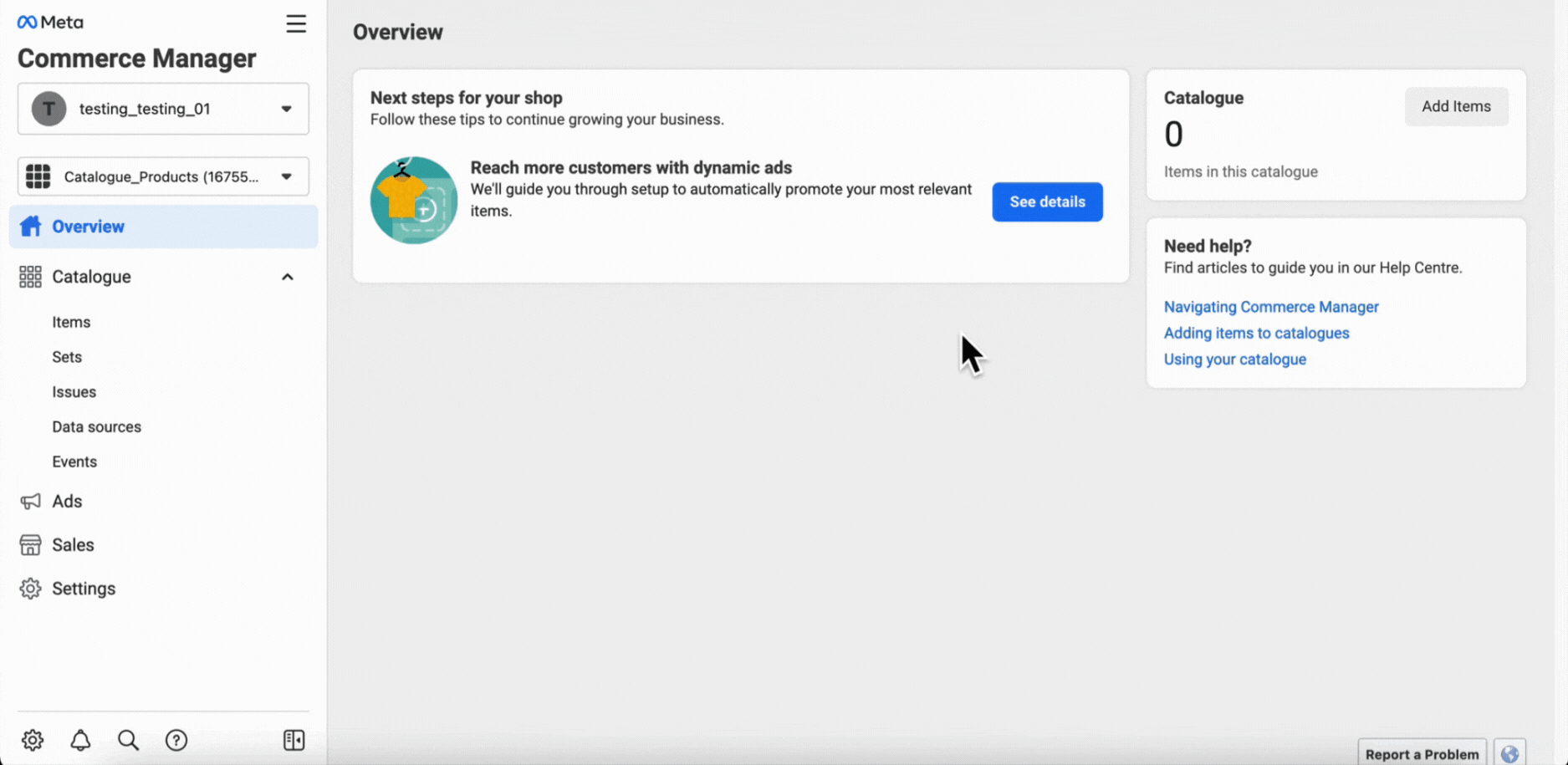Click the Catalogue menu label

click(x=92, y=277)
